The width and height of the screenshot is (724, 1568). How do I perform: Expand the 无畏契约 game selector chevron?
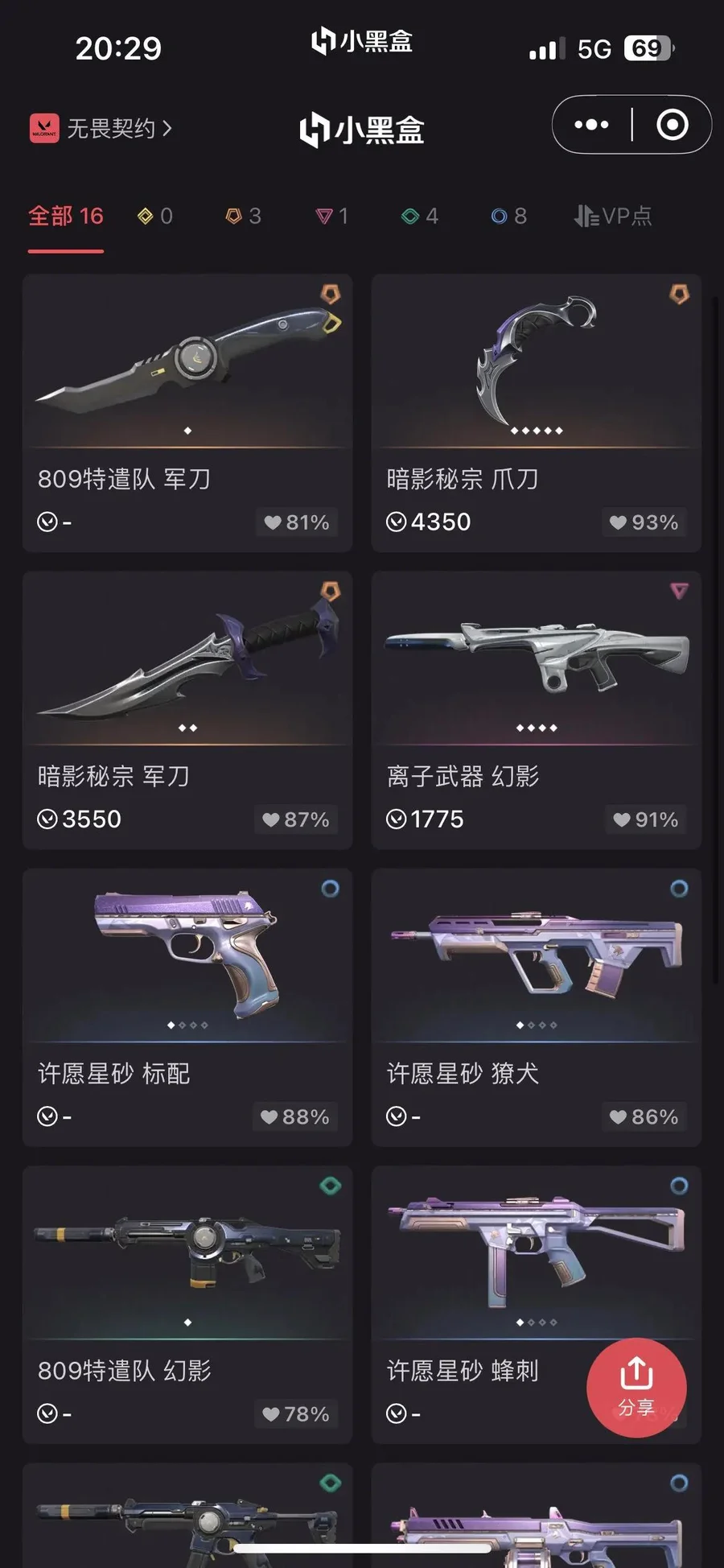pos(167,128)
